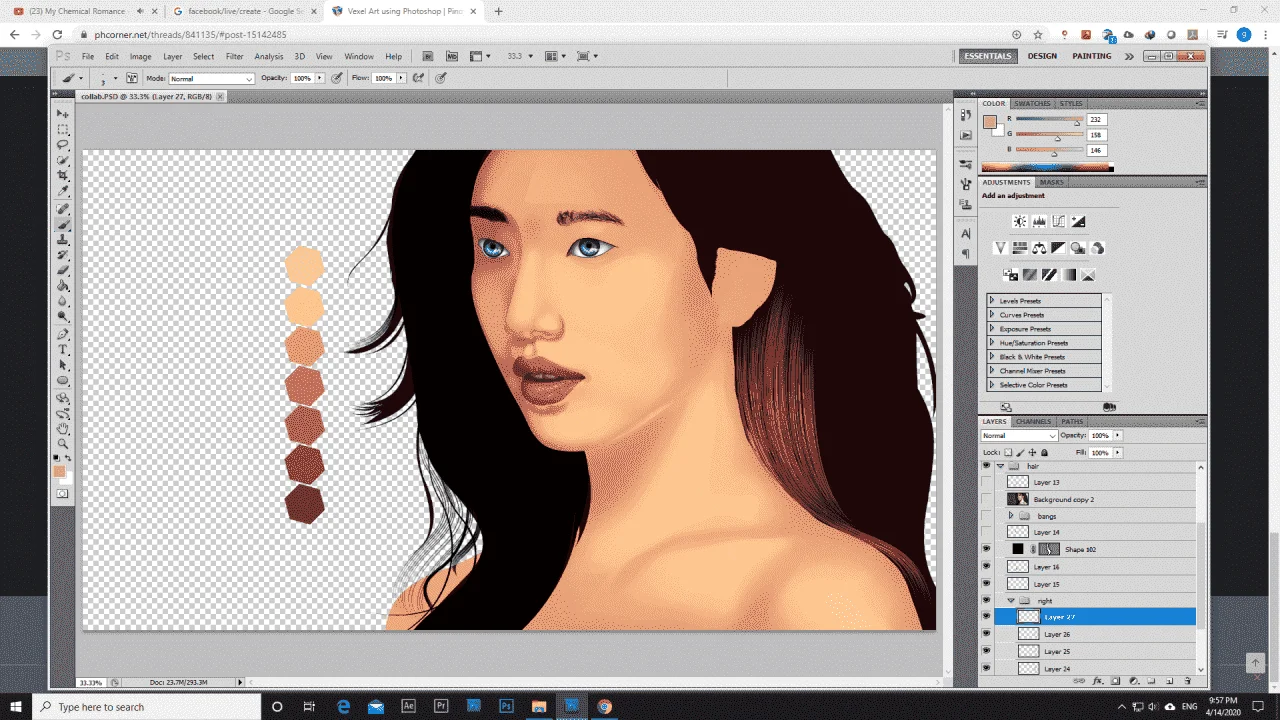Hide Layer 16
Image resolution: width=1280 pixels, height=720 pixels.
tap(987, 567)
